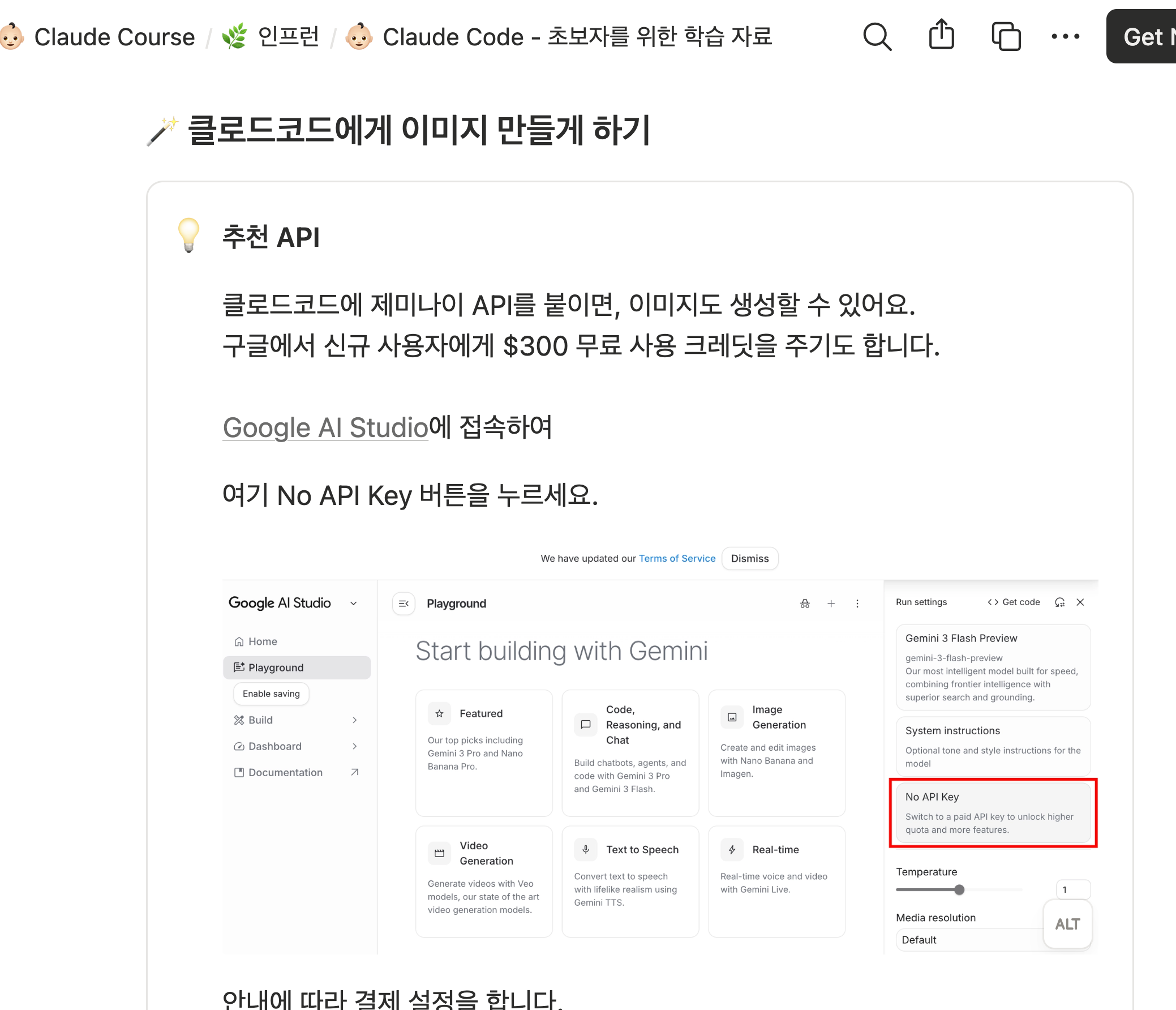Click the Dismiss button
The image size is (1176, 1010).
750,559
